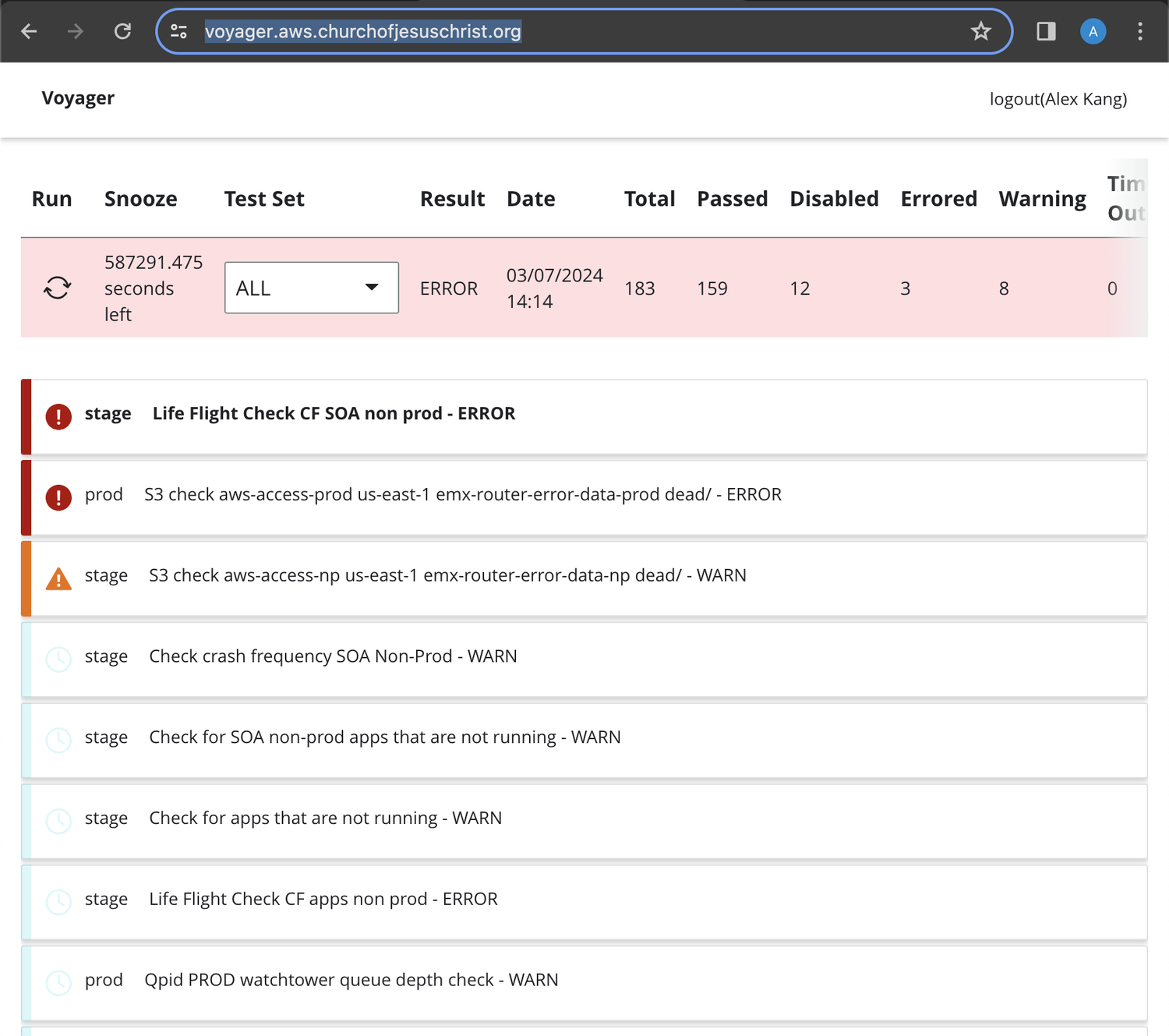
Task: Click the address bar URL field
Action: click(x=577, y=31)
